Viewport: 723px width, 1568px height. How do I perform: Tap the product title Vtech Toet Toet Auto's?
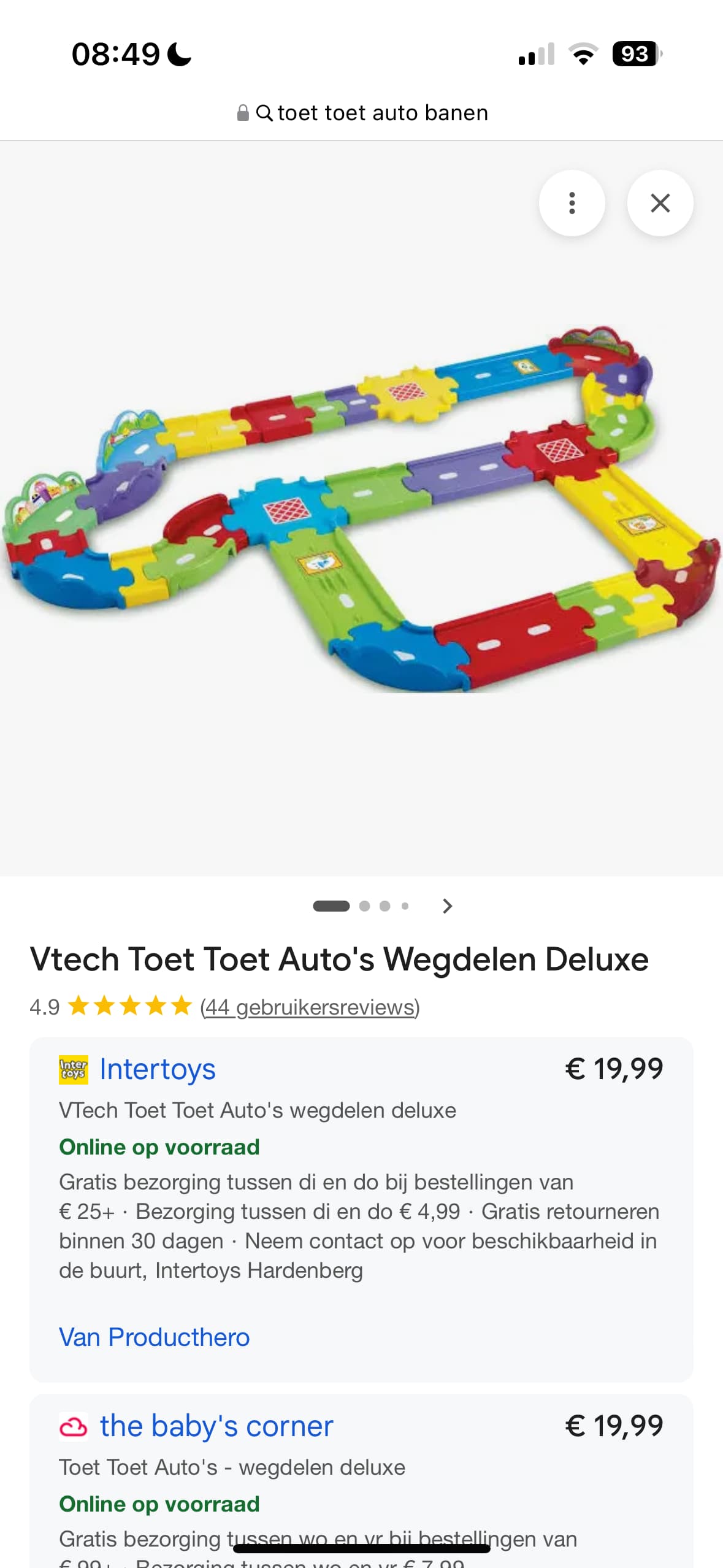coord(339,959)
